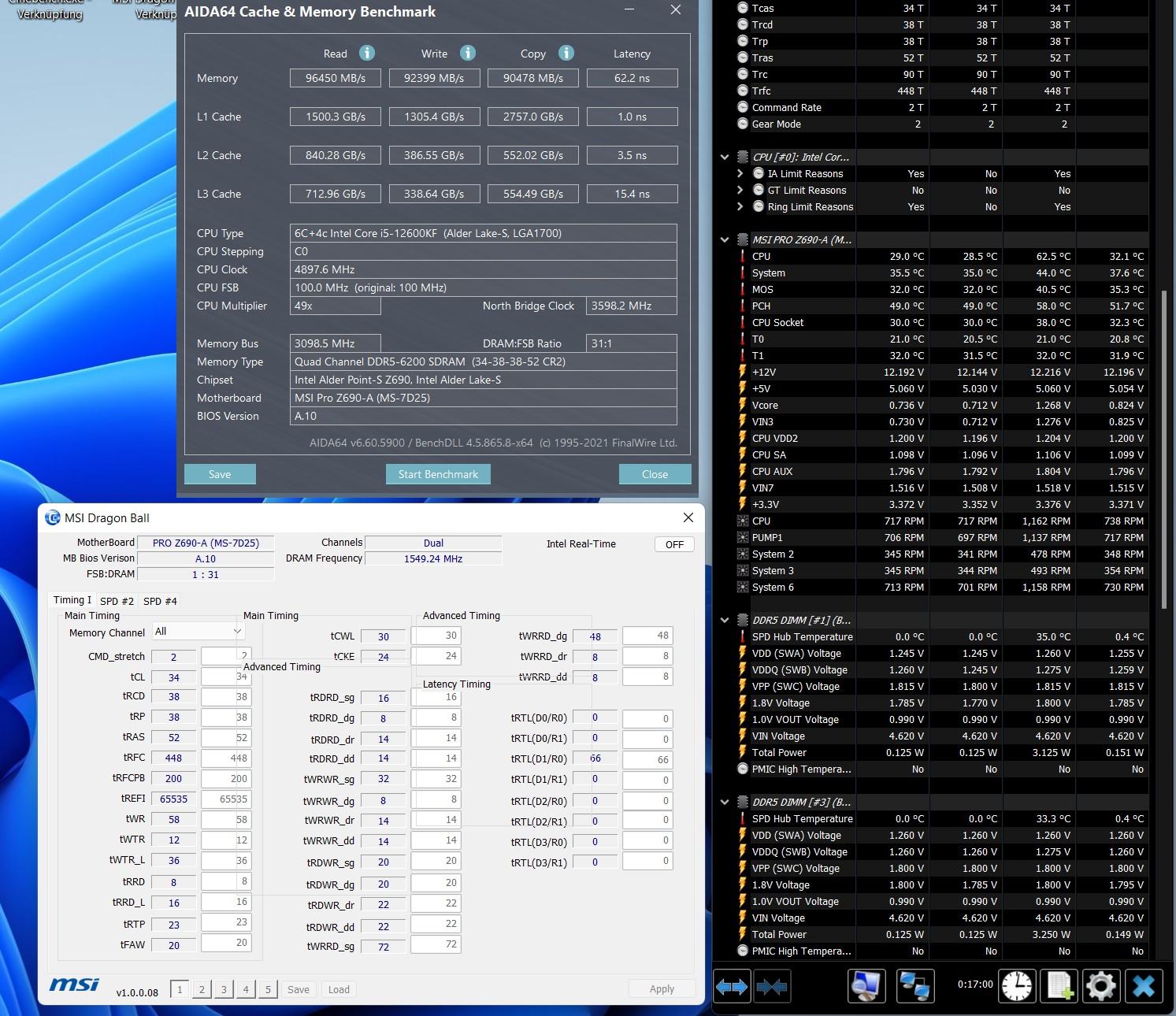Collapse the MSI PRO Z690-A sensor group
Screen dimensions: 1176x1016
725,239
